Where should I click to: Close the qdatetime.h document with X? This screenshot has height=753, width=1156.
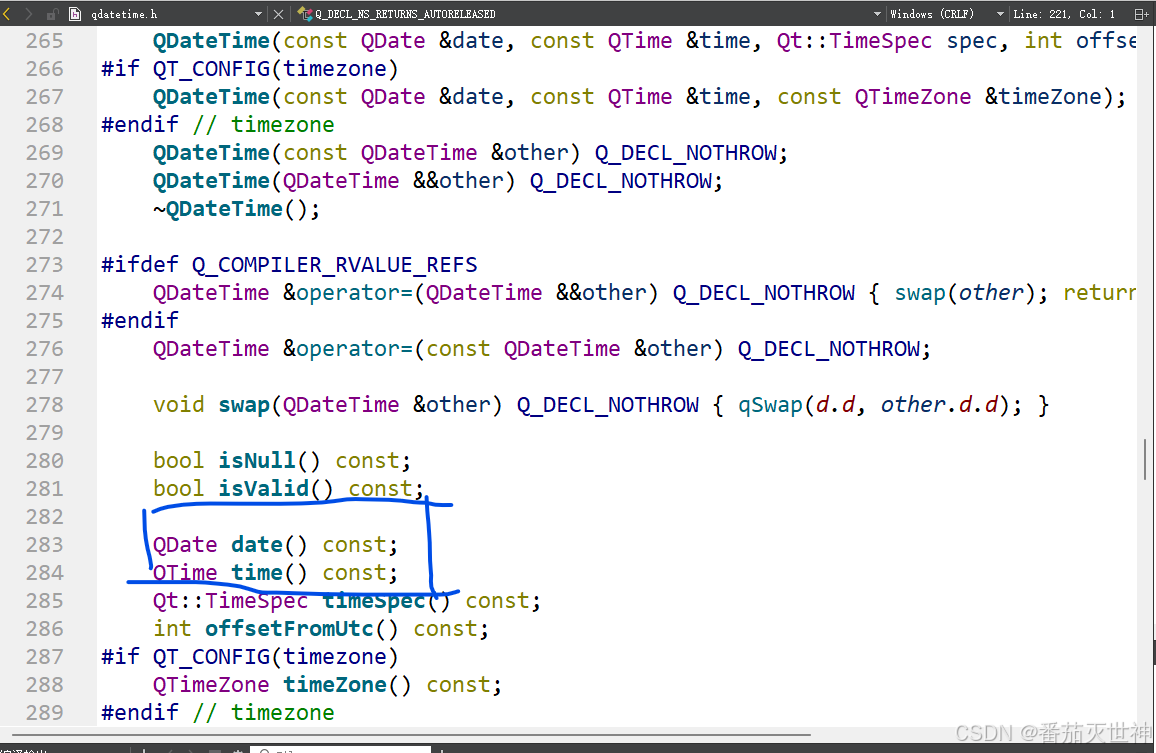pos(278,14)
